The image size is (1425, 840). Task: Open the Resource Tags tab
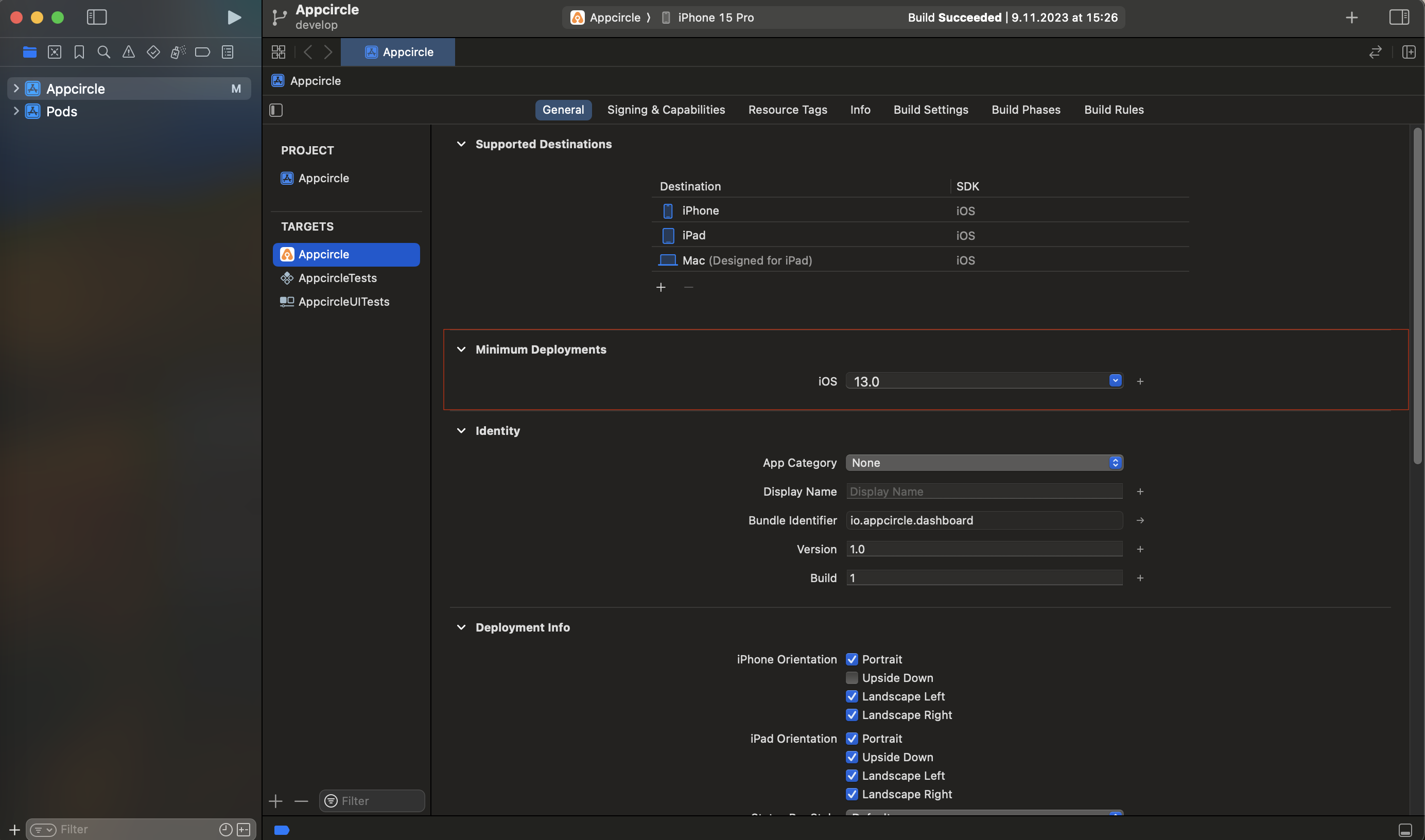pyautogui.click(x=788, y=110)
